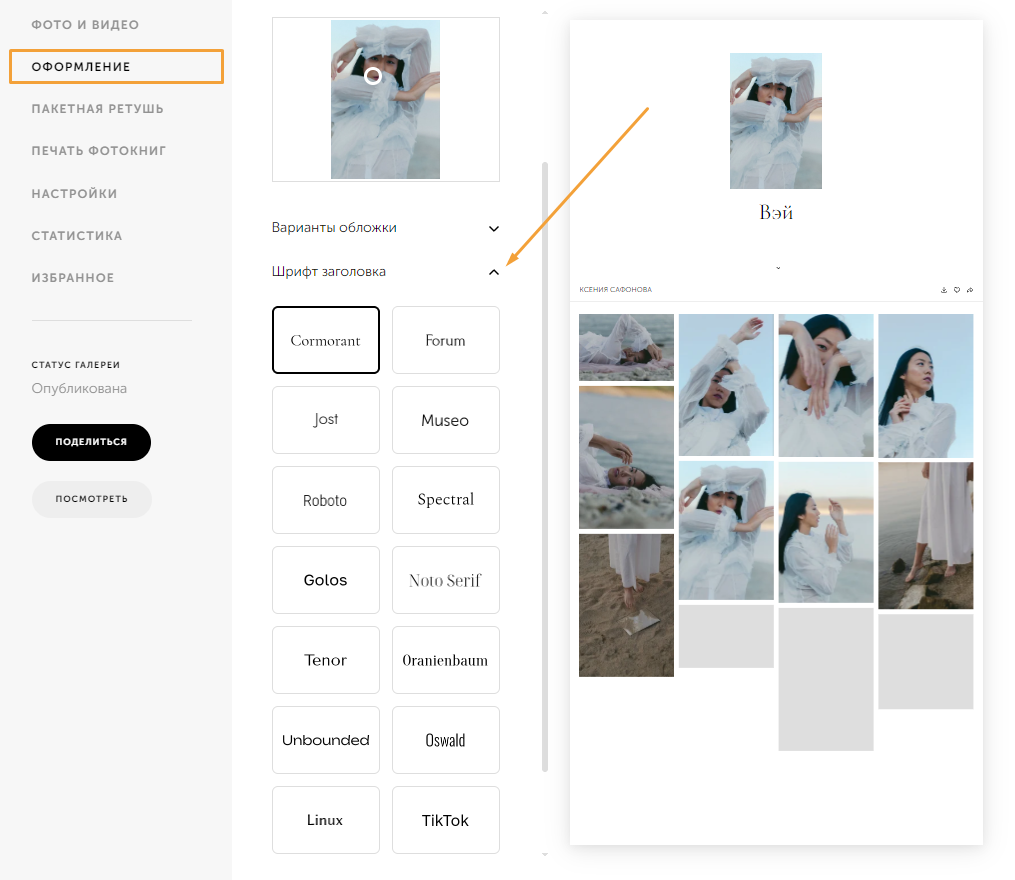Screen dimensions: 1015x880
Task: Open ИЗБРАННОЕ in the sidebar
Action: [73, 278]
